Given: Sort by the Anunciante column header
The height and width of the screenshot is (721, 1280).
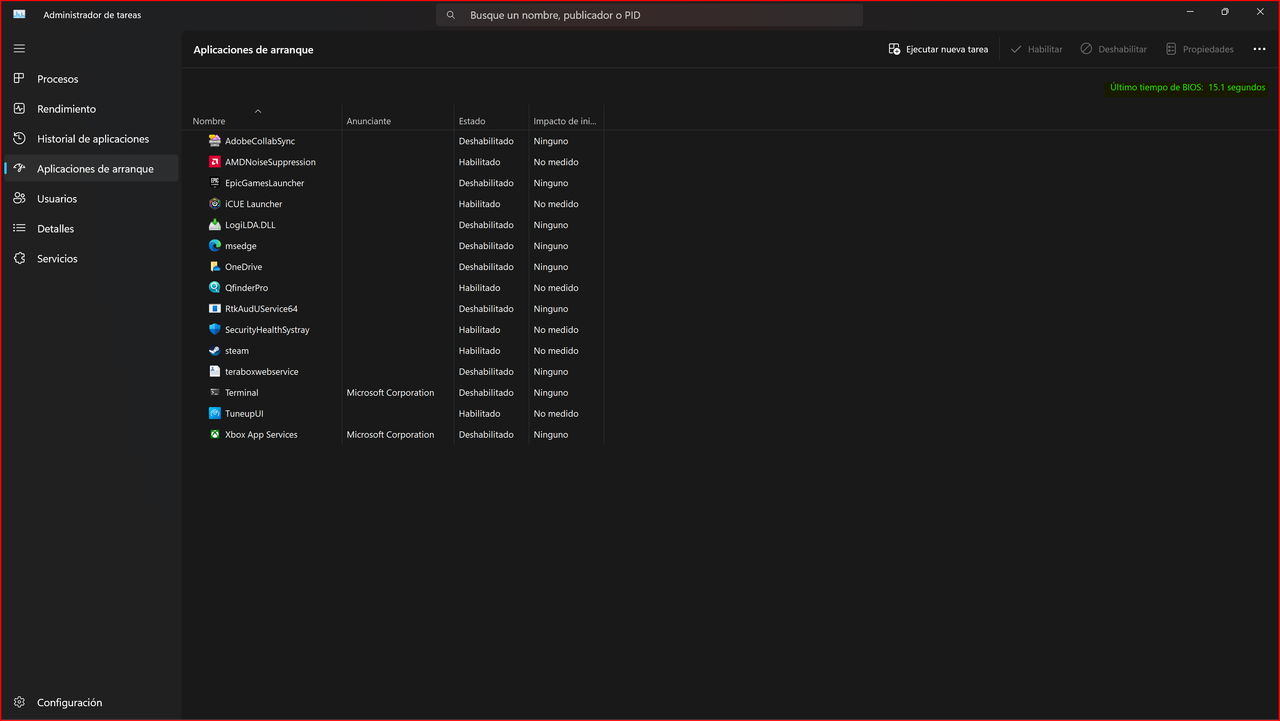Looking at the screenshot, I should coord(397,117).
